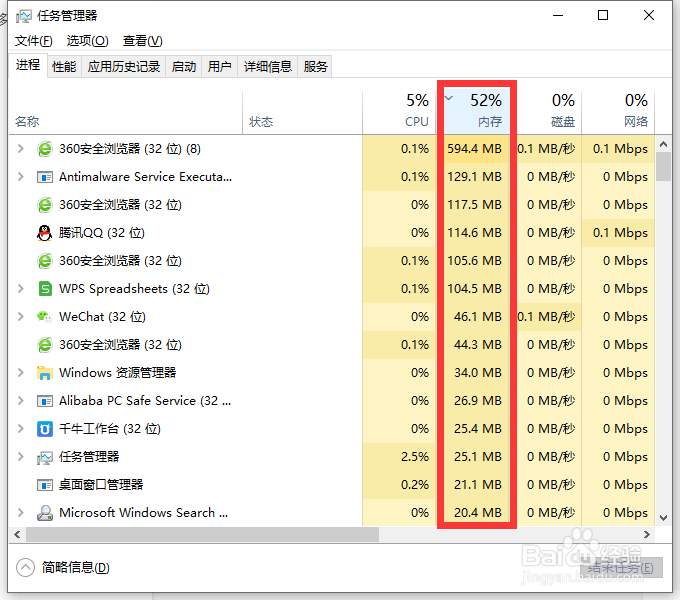Click the Windows 资源管理器 folder icon
Image resolution: width=680 pixels, height=600 pixels.
coord(45,373)
